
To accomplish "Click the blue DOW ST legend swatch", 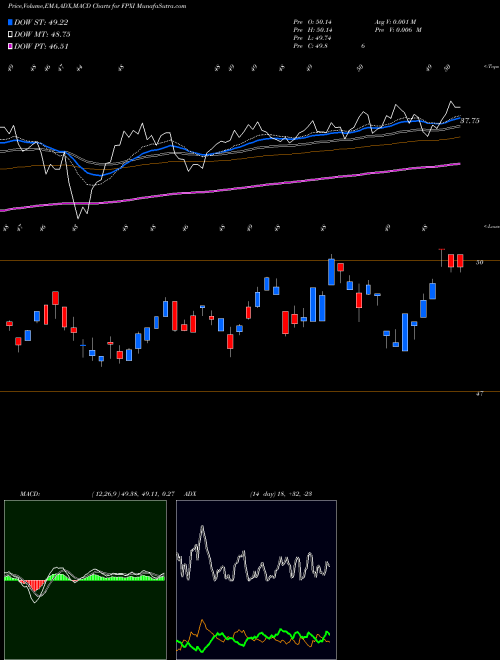I will 10,22.
